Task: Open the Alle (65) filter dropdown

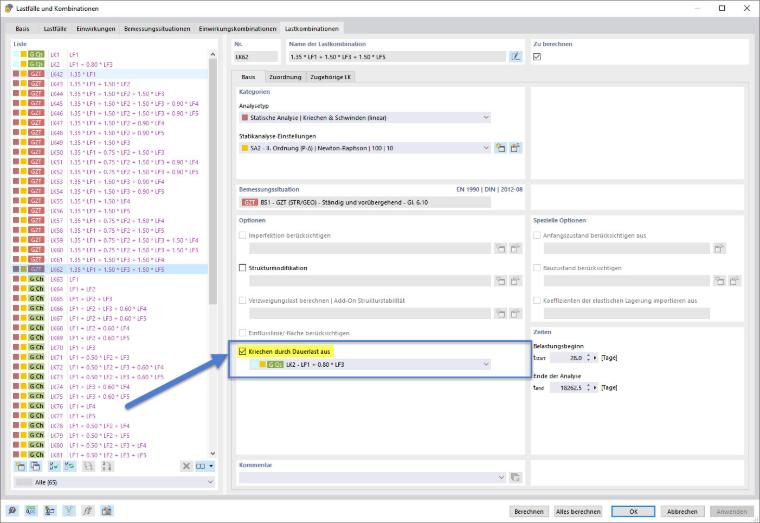Action: 114,482
